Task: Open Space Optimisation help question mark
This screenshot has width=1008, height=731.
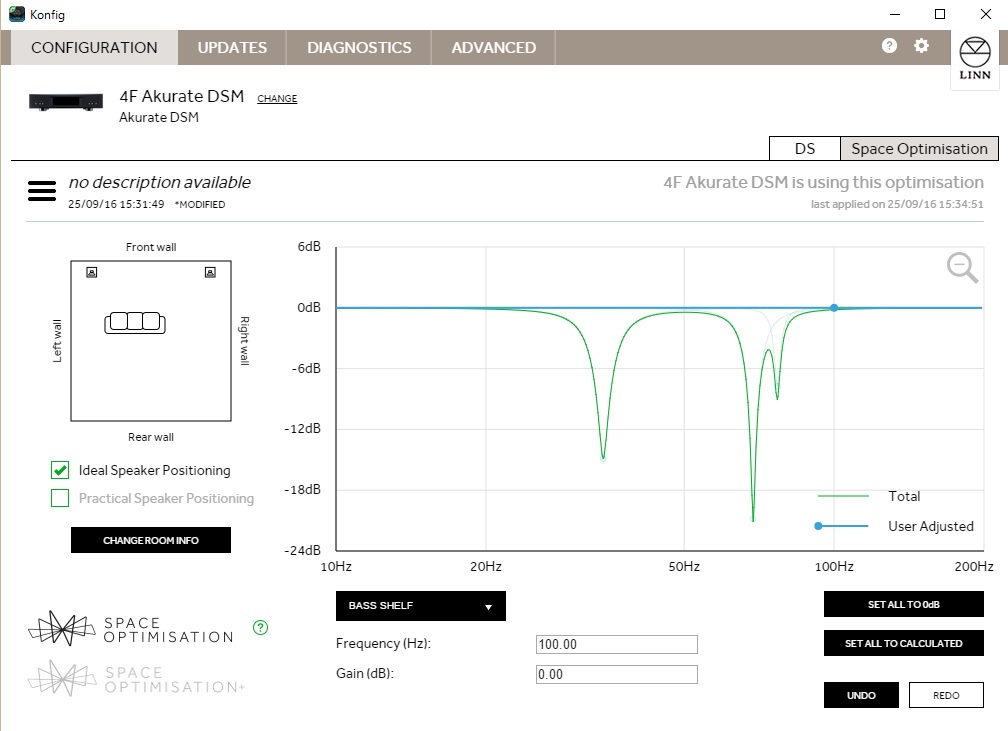Action: pos(260,627)
